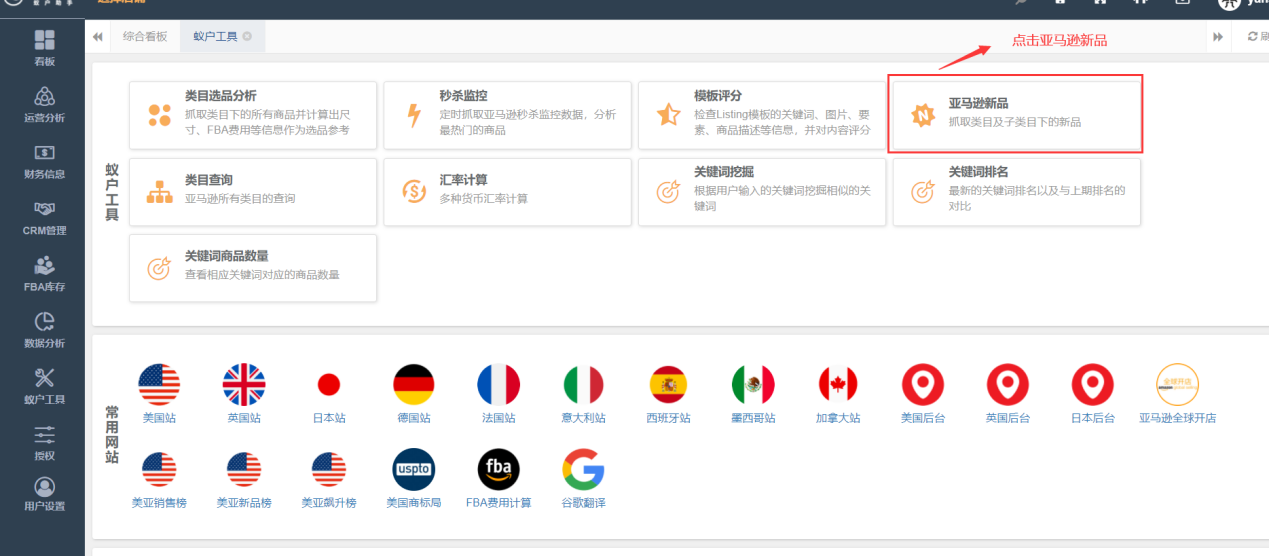1269x556 pixels.
Task: Open the 日本站 website shortcut
Action: 329,394
